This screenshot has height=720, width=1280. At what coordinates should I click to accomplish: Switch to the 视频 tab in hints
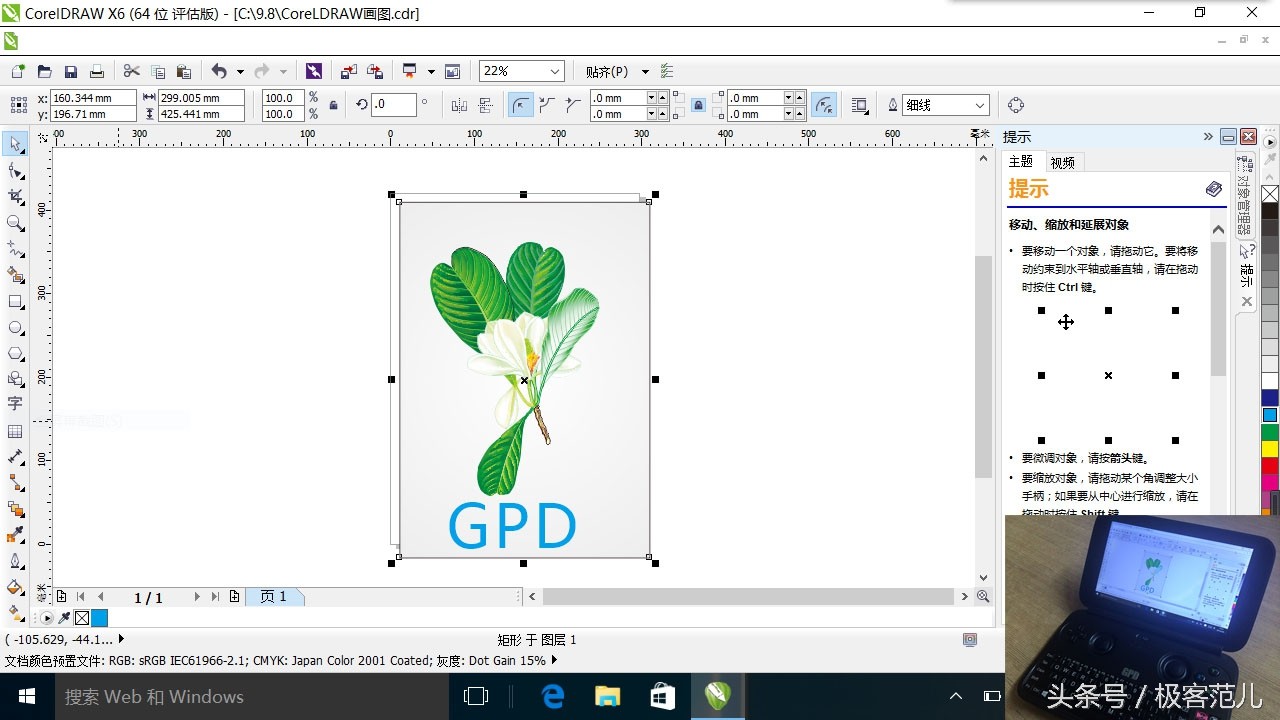(1062, 163)
